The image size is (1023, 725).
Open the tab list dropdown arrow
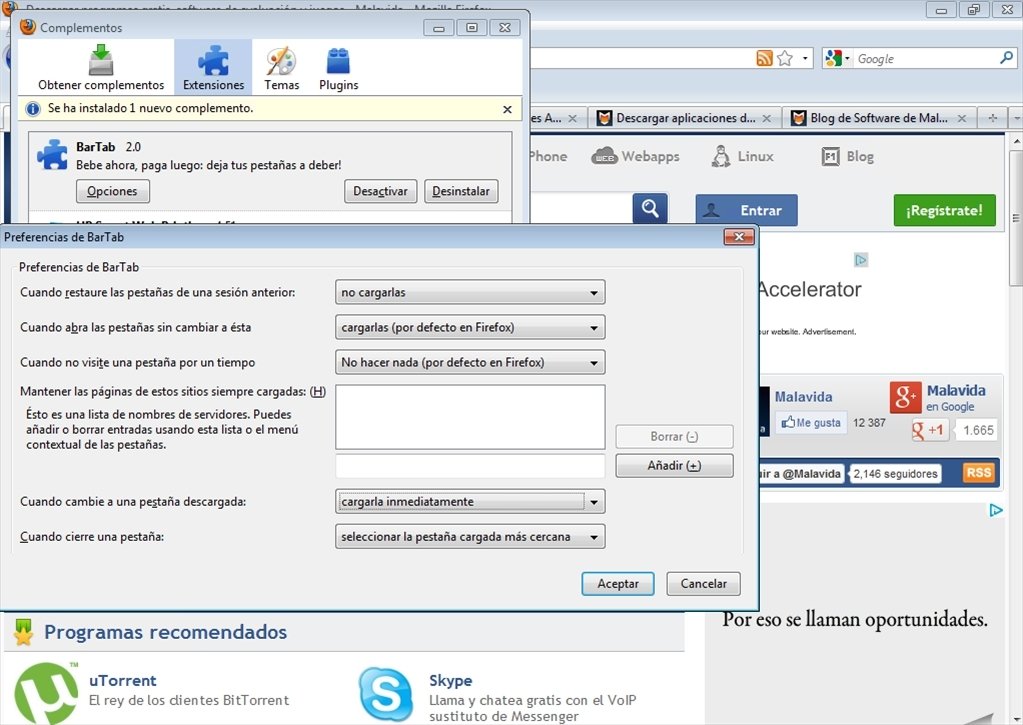1016,118
